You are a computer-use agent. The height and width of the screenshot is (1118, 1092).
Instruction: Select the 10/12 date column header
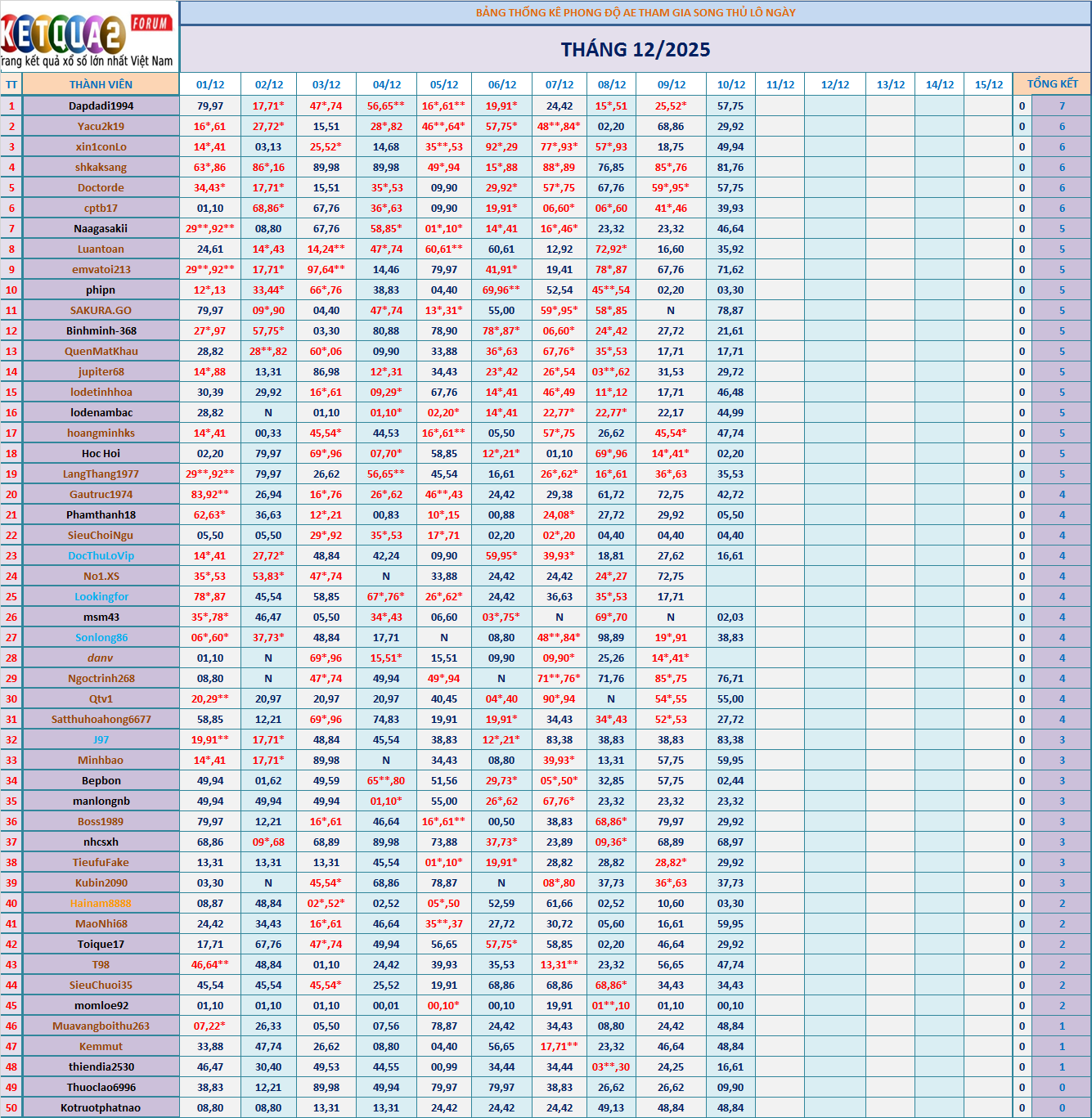(730, 84)
